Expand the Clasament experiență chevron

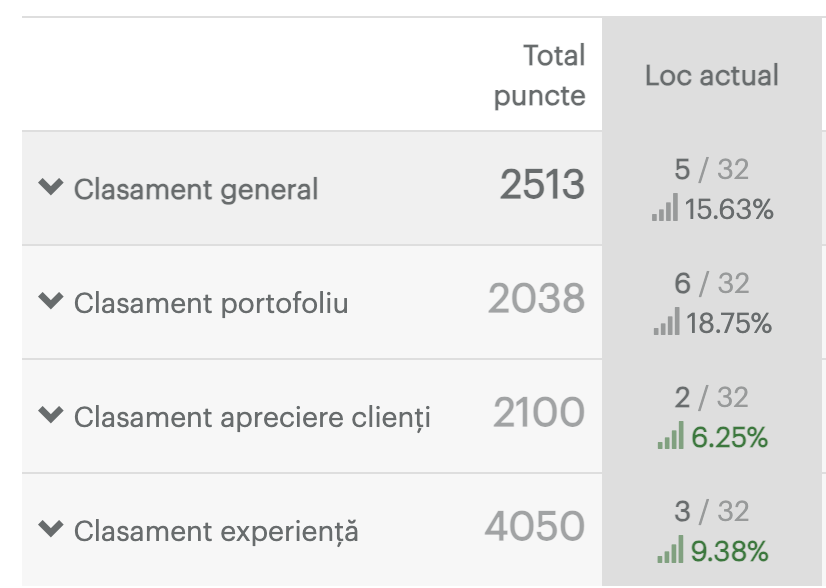click(51, 528)
